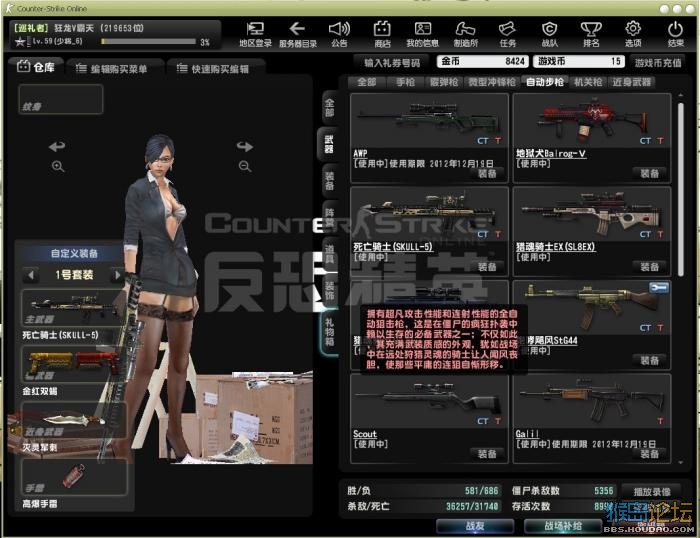Click 装备 button on Balrog-V card
Screen dimensions: 700x538
[x=649, y=174]
